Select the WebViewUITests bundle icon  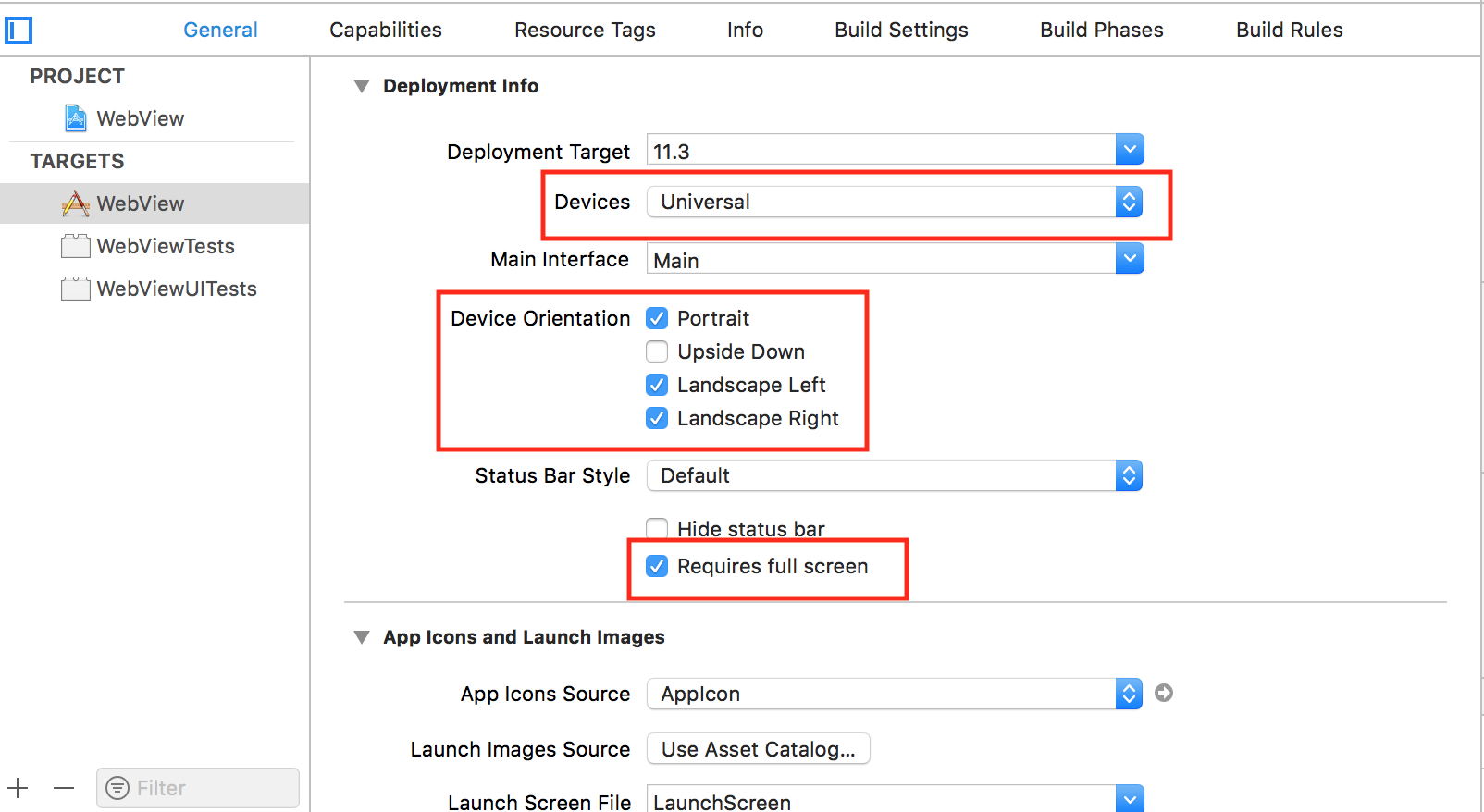click(x=75, y=289)
